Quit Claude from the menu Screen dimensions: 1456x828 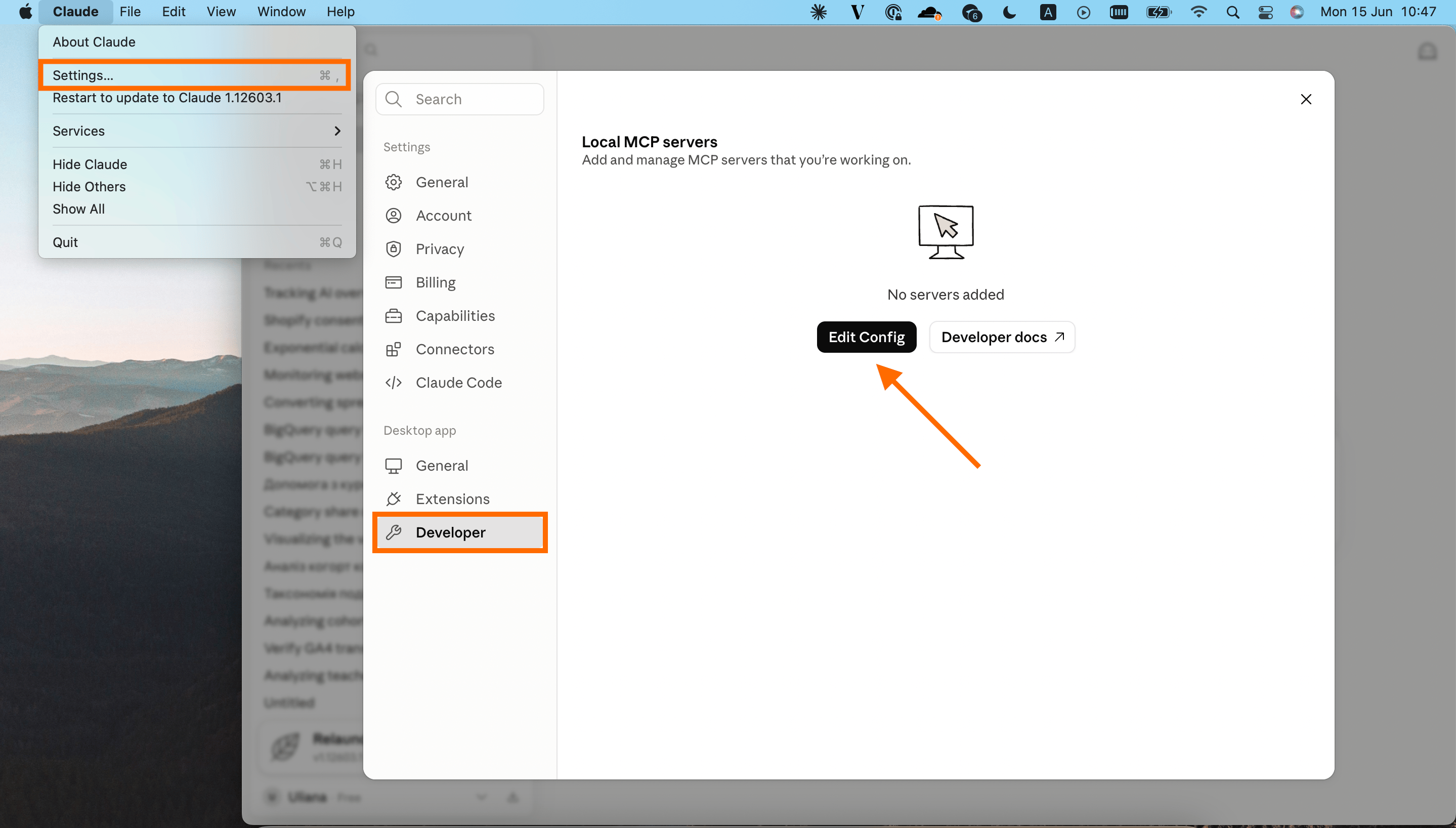pos(197,242)
